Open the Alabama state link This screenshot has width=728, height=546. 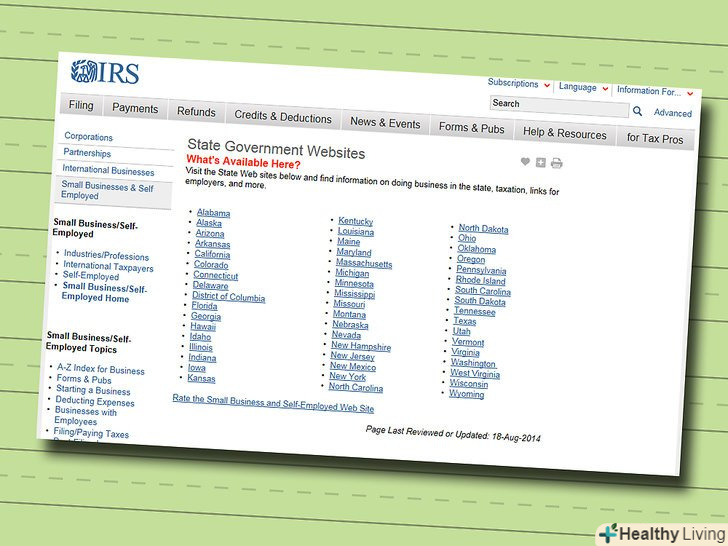coord(213,213)
